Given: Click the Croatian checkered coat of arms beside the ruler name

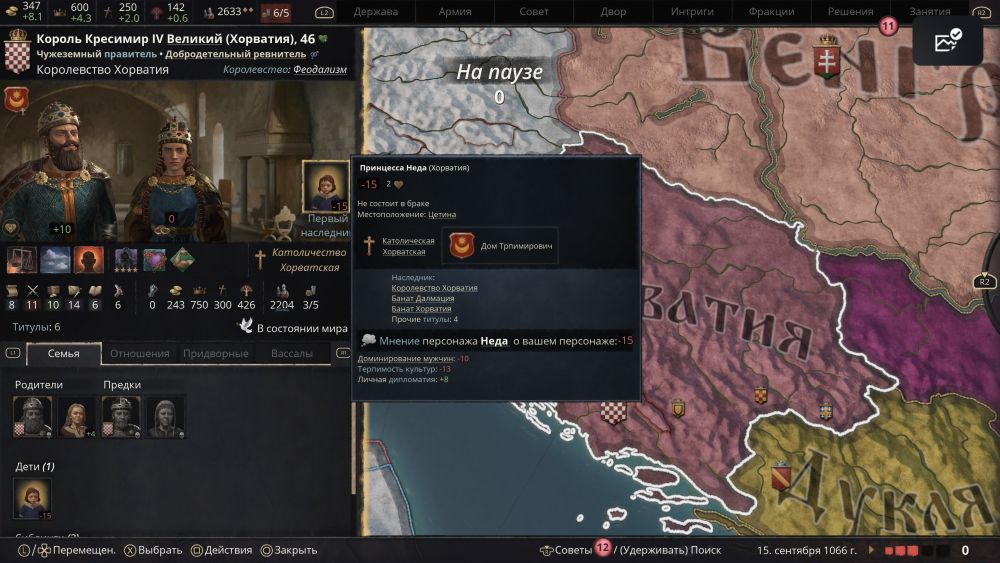Looking at the screenshot, I should point(17,52).
